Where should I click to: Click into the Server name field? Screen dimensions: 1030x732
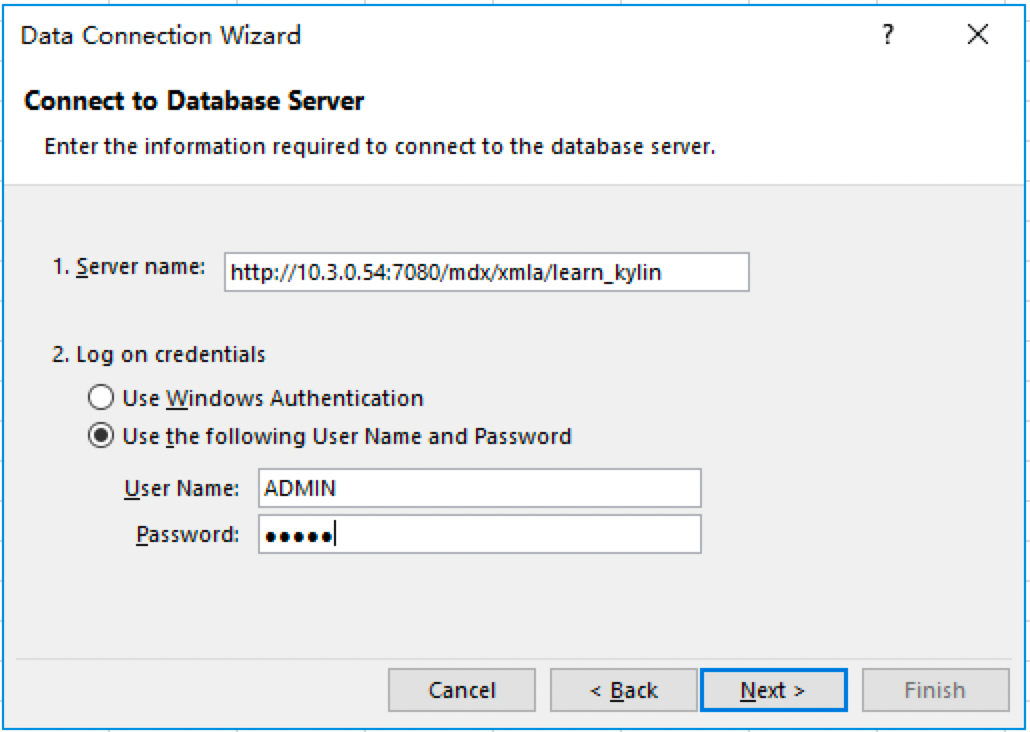(486, 272)
